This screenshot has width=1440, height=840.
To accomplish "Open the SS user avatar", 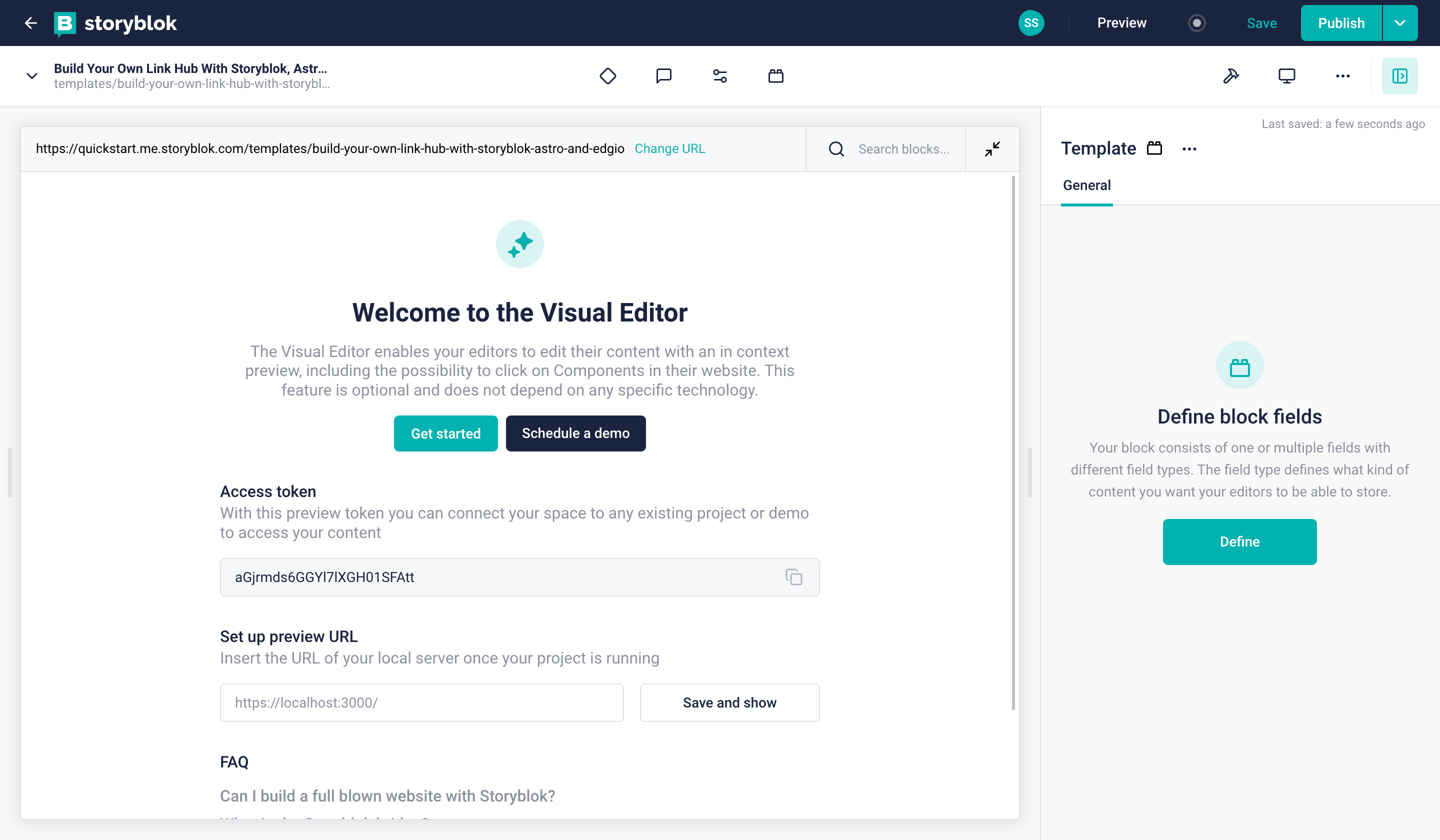I will (1031, 23).
